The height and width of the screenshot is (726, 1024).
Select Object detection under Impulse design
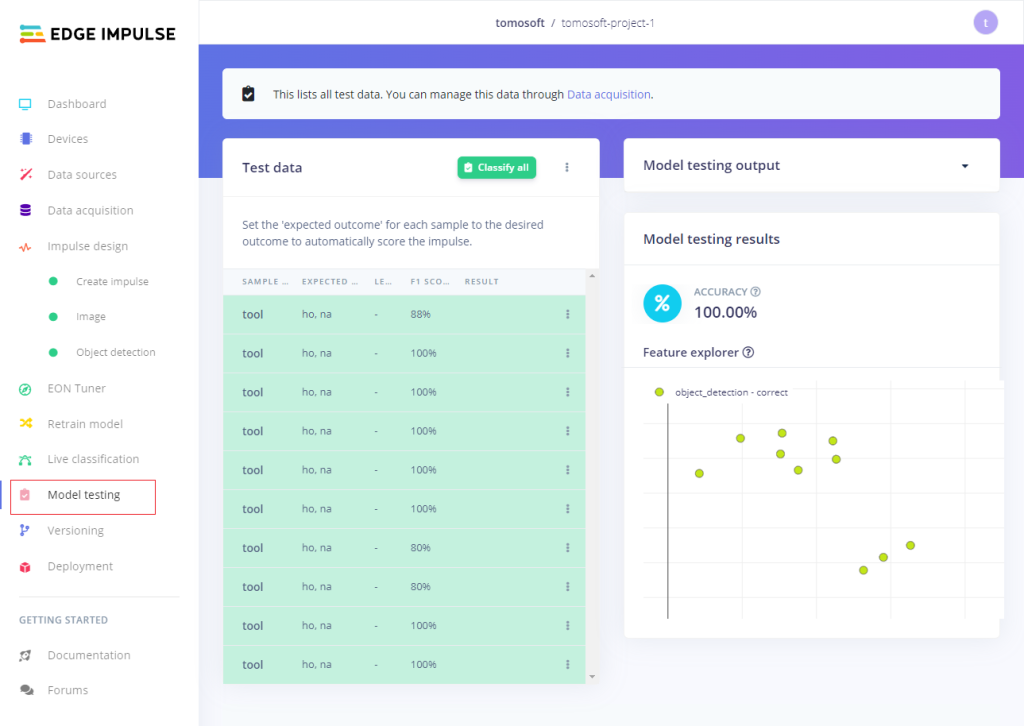(115, 352)
